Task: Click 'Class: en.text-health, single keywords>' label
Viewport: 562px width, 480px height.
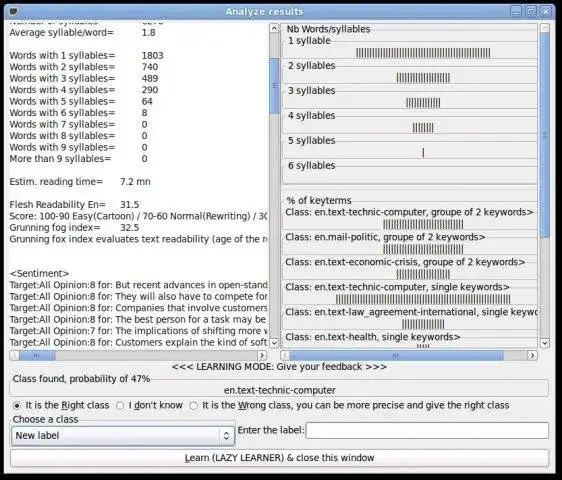Action: tap(373, 337)
